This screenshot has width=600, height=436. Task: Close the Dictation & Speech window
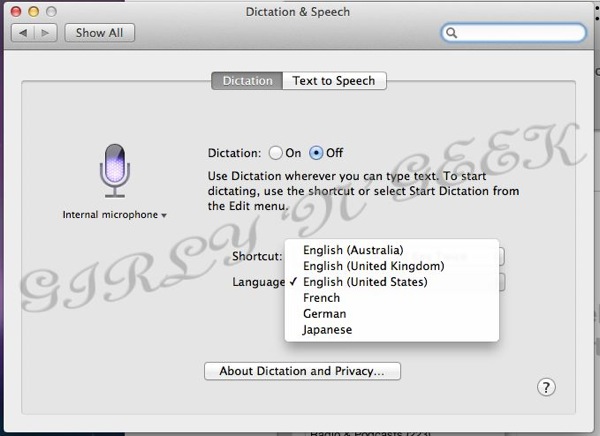pos(16,12)
